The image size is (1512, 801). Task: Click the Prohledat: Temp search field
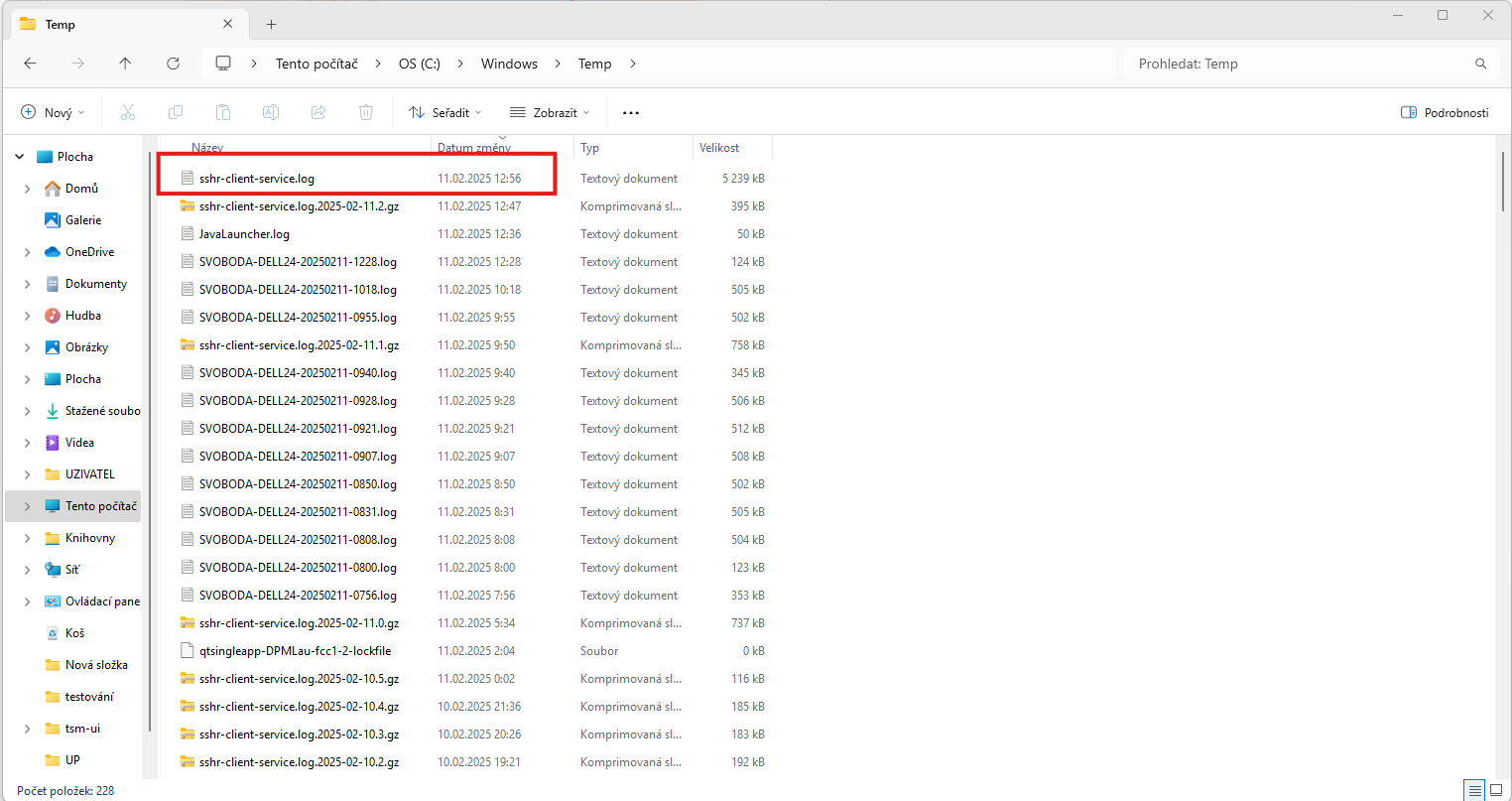[x=1300, y=64]
